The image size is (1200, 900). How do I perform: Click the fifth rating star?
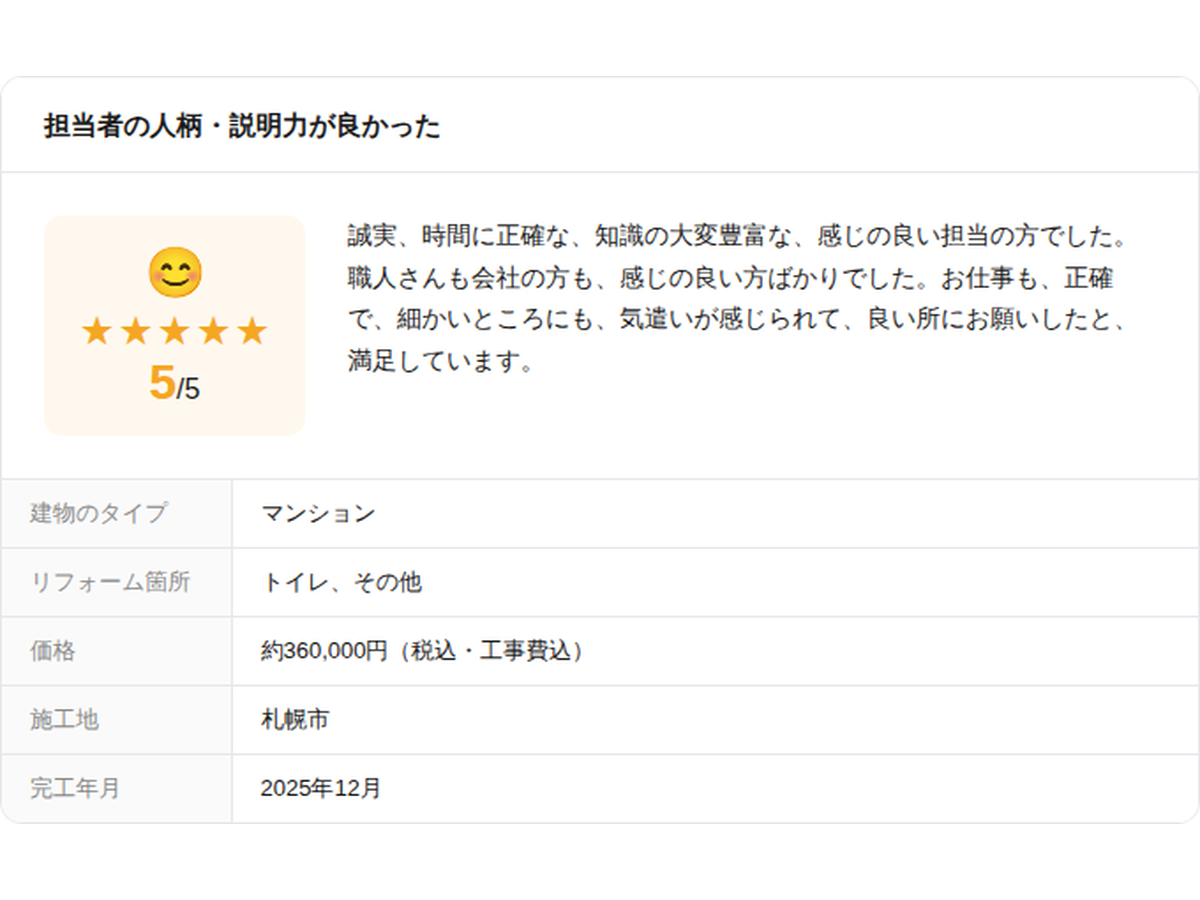(252, 331)
